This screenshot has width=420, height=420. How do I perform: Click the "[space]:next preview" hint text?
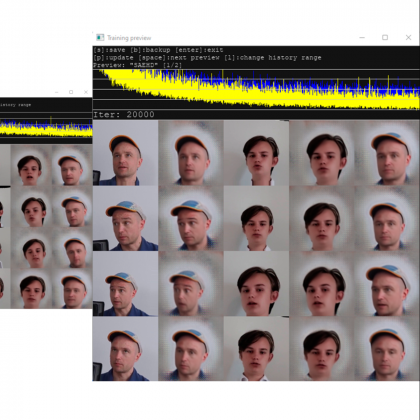click(x=179, y=58)
